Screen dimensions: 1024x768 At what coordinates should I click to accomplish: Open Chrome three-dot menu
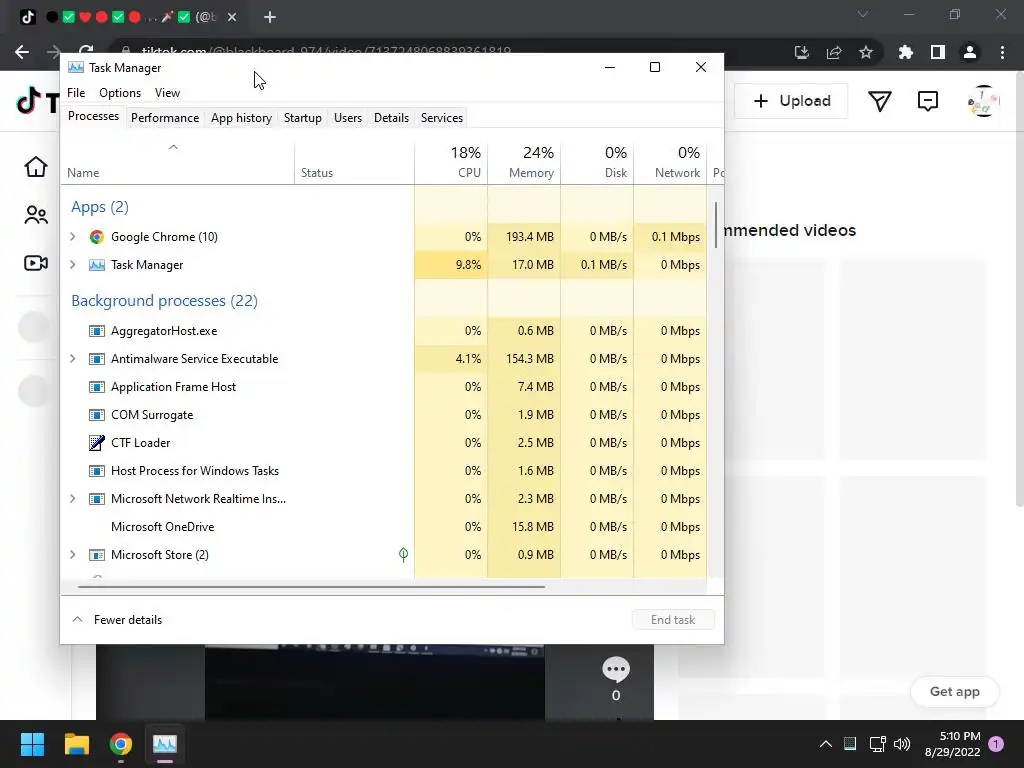point(1002,52)
